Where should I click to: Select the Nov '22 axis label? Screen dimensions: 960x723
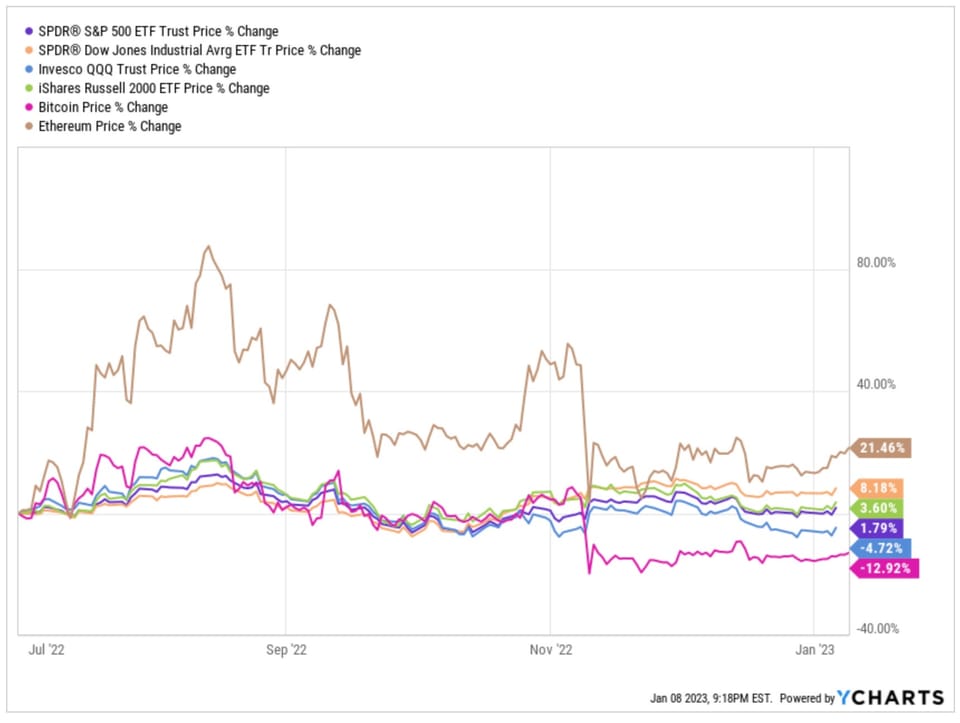pos(551,651)
